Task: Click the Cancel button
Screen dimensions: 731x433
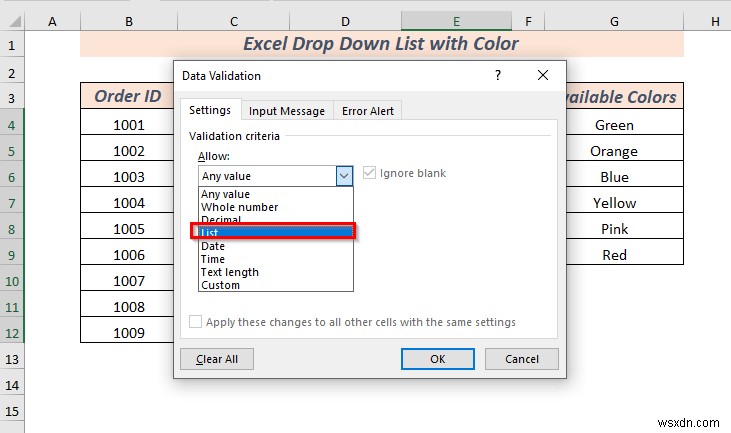Action: (x=522, y=359)
